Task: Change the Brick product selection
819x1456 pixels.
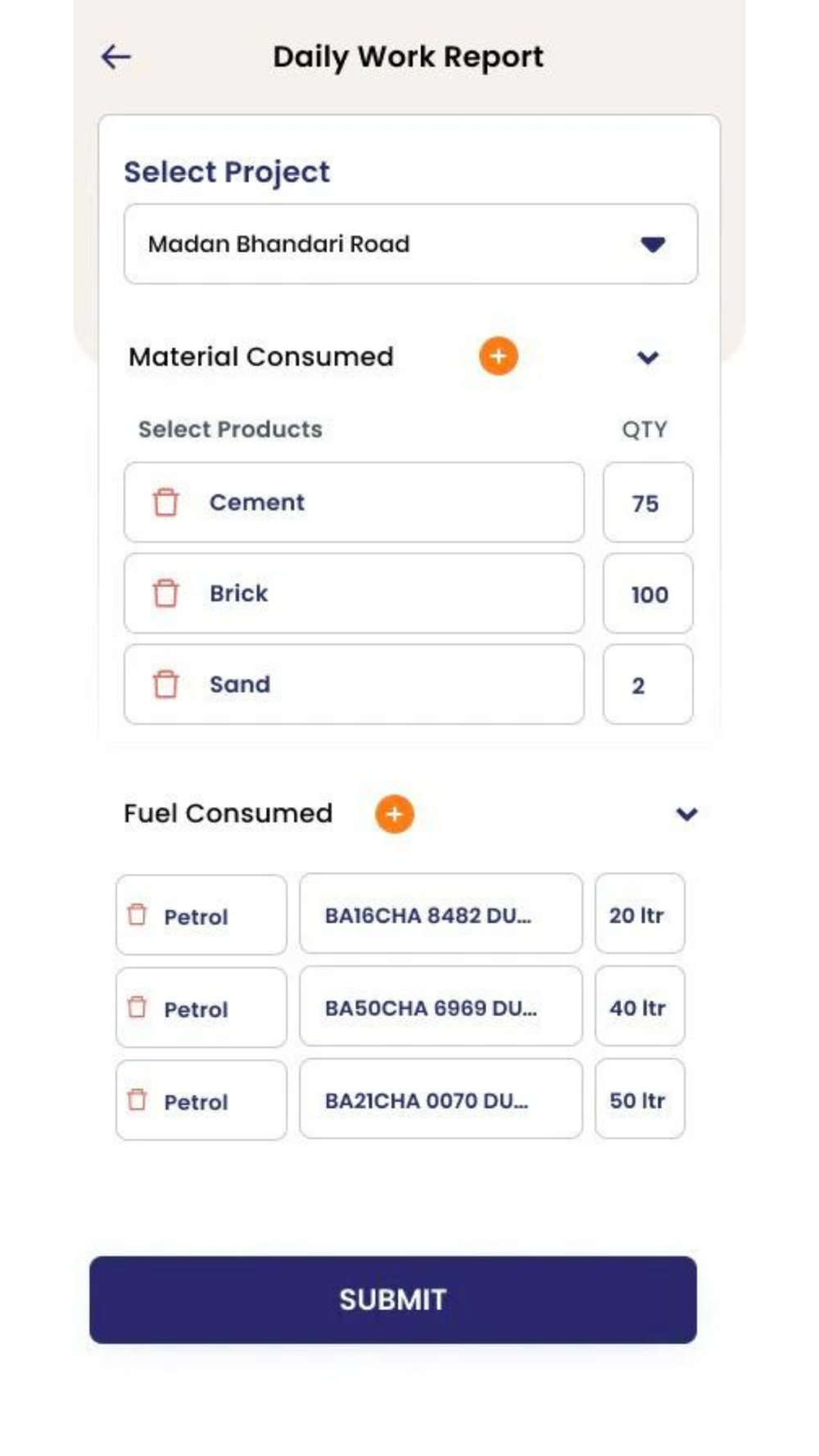Action: (x=377, y=593)
